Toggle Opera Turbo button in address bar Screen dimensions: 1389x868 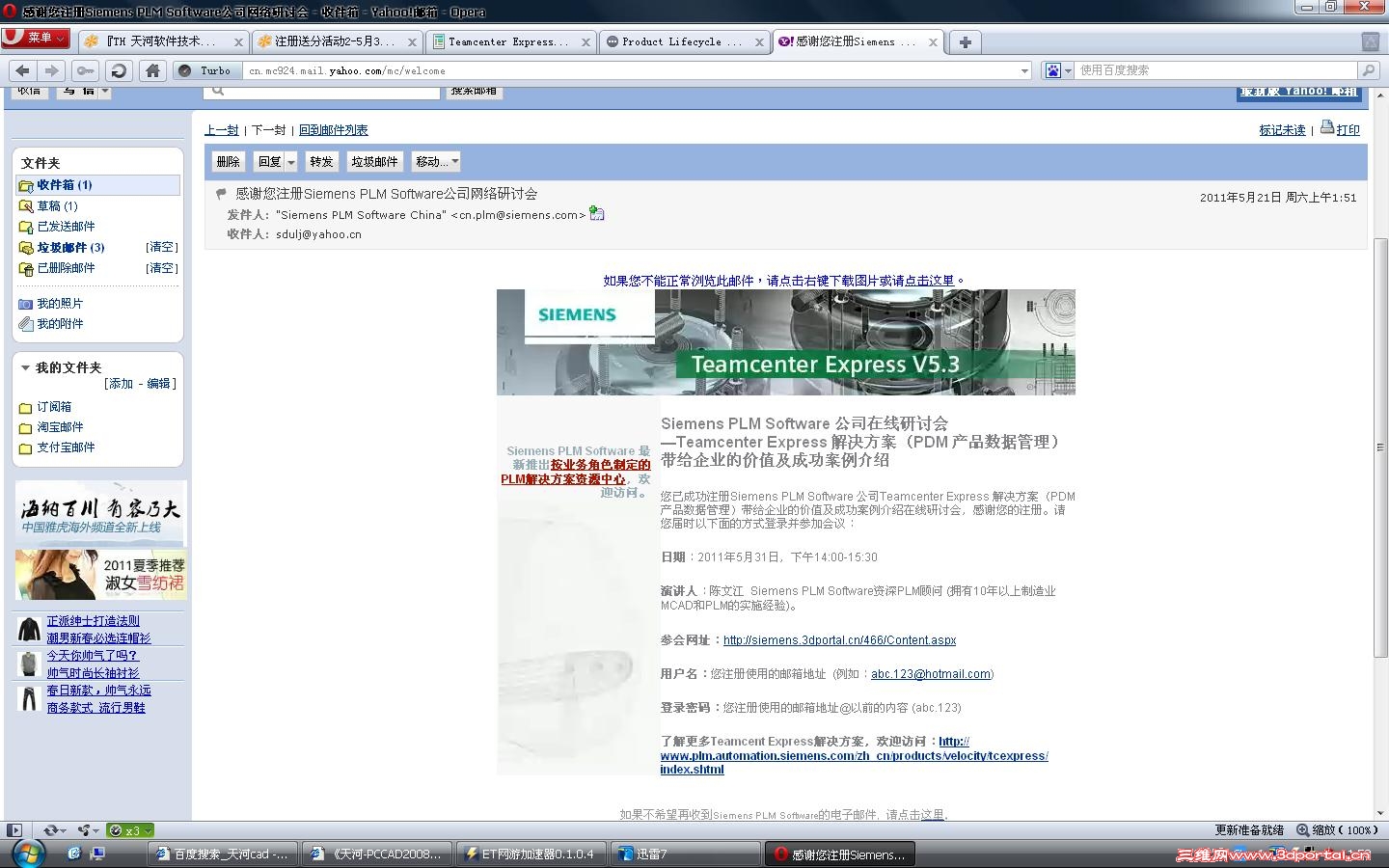click(205, 70)
